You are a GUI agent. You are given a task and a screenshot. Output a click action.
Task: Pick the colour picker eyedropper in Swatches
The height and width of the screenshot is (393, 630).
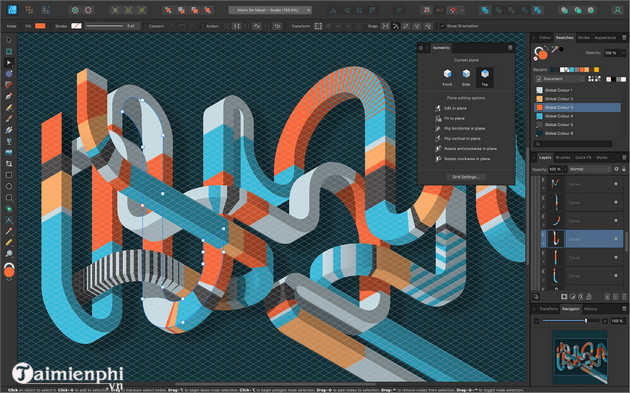554,50
